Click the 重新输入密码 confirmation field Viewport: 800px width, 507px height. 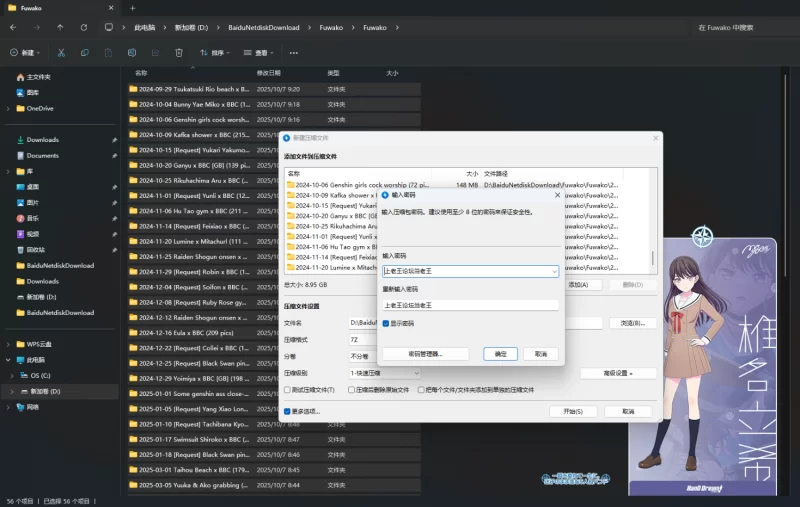[x=470, y=304]
